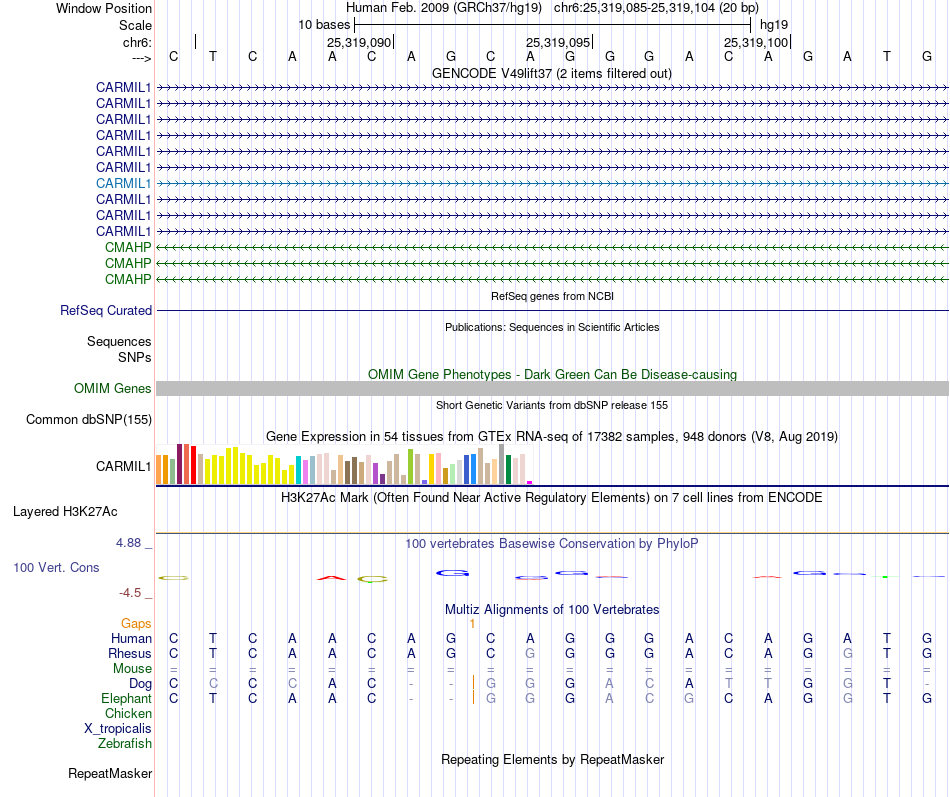Select the Scale track label
Screen dimensions: 950x797
pos(135,25)
